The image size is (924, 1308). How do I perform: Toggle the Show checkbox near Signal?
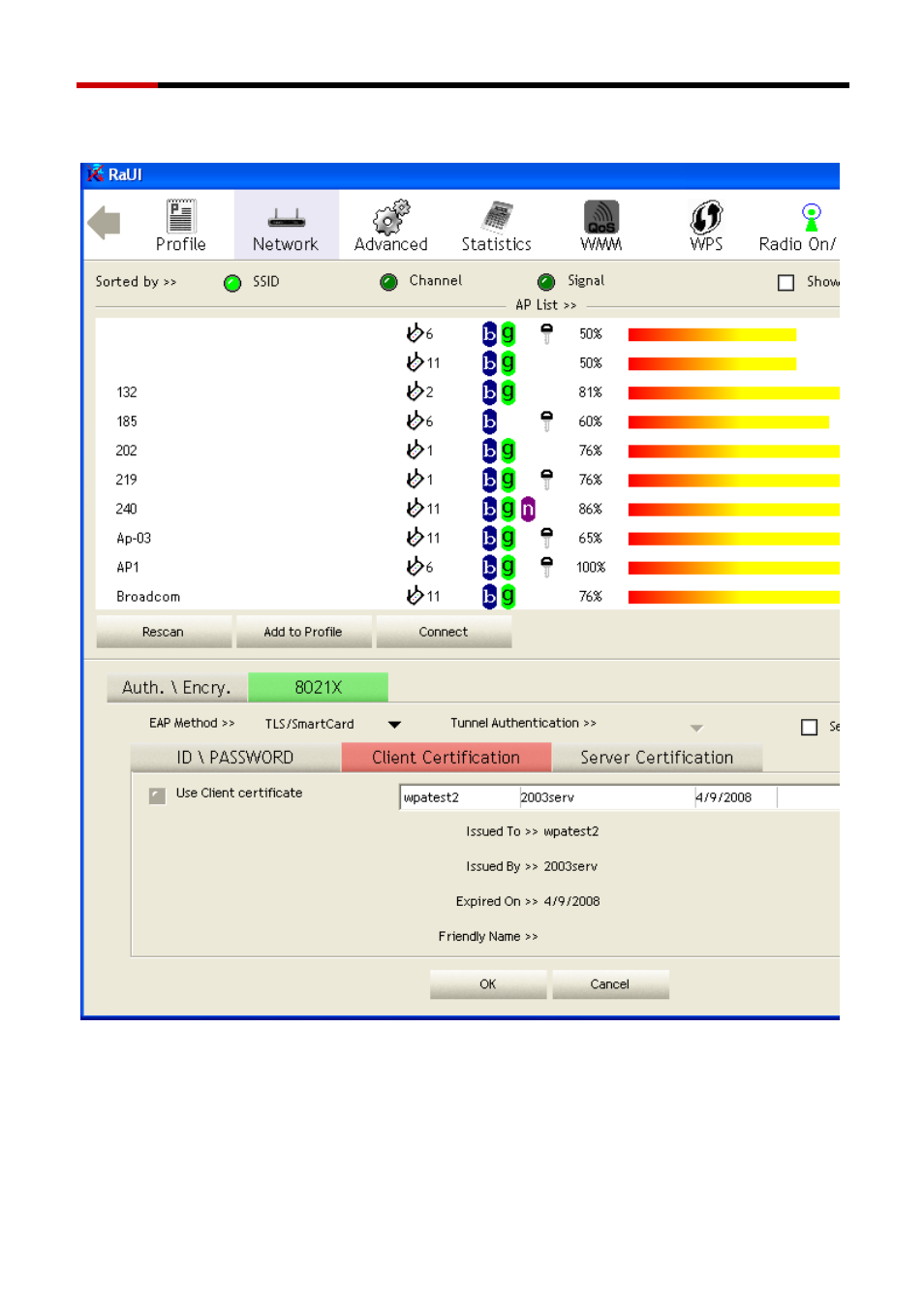point(786,283)
